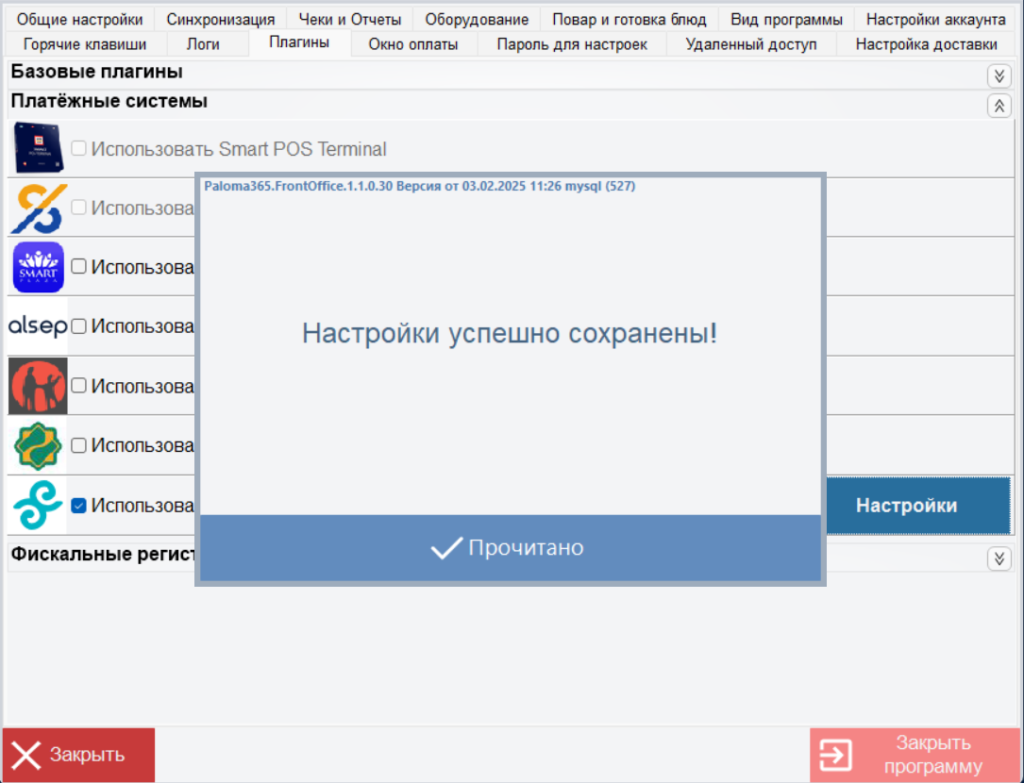This screenshot has height=783, width=1024.
Task: Expand the Фискальные регистраторы section
Action: pos(998,558)
